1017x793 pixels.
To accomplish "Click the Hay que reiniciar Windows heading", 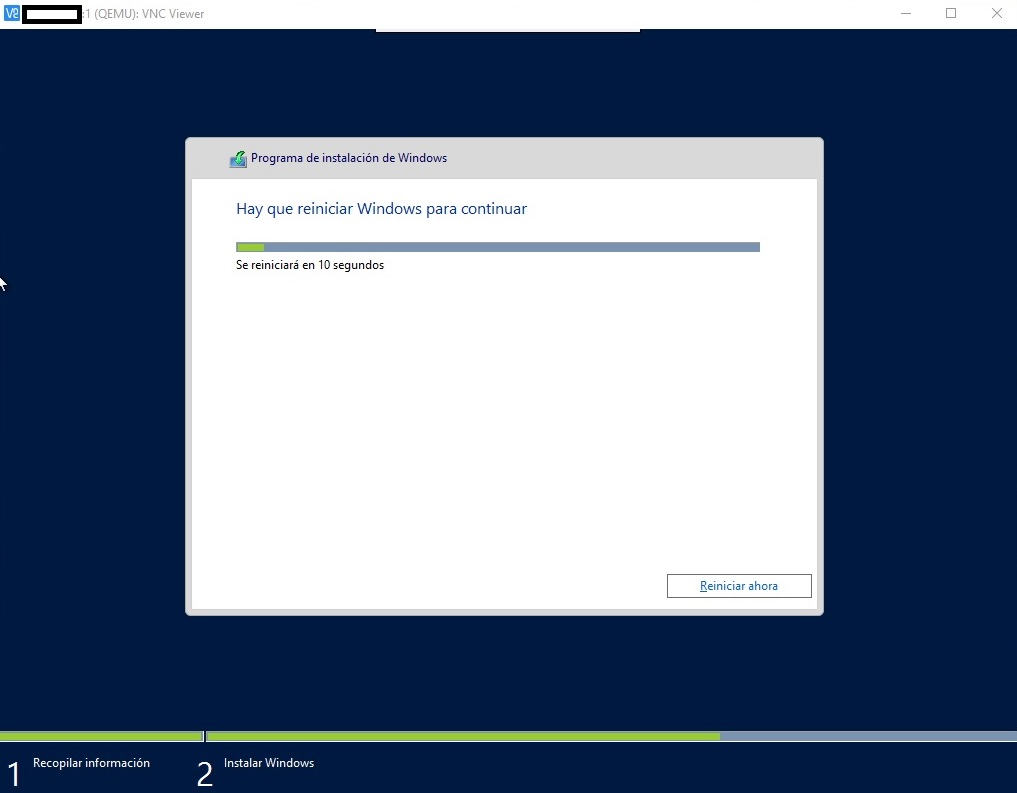I will pos(381,209).
